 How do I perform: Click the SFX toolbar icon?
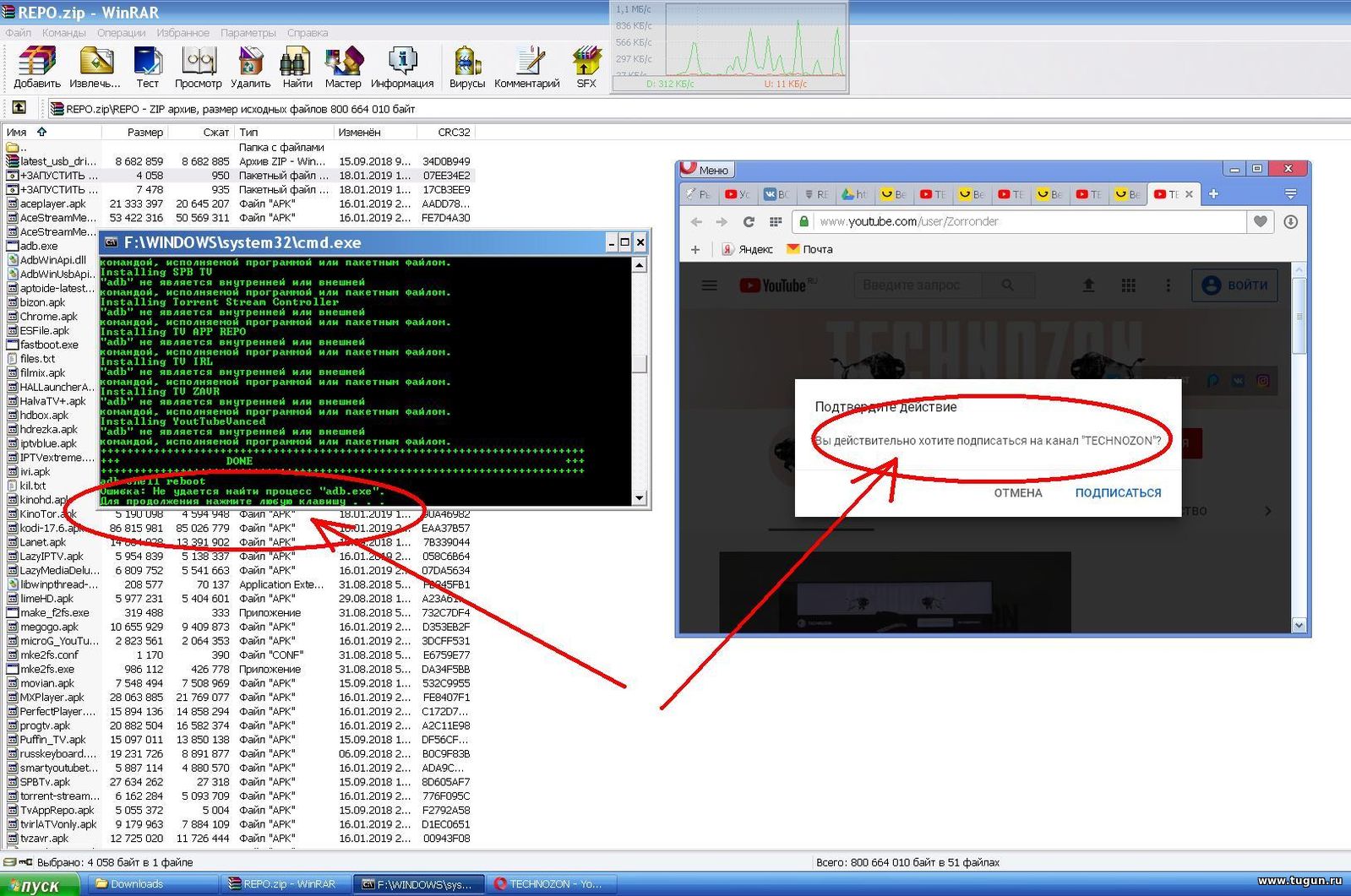[x=586, y=68]
